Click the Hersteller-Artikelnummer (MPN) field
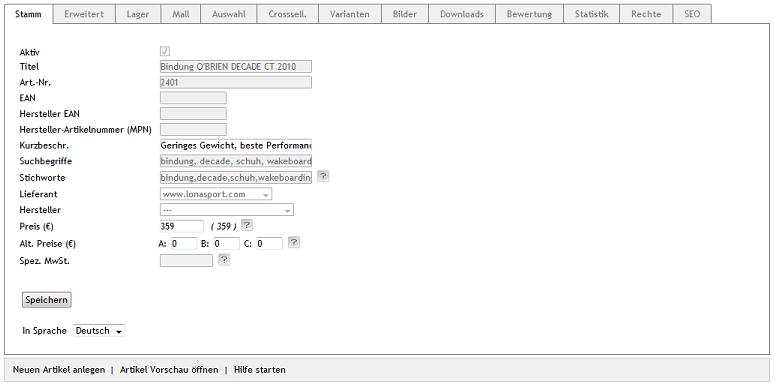The width and height of the screenshot is (775, 386). point(193,129)
